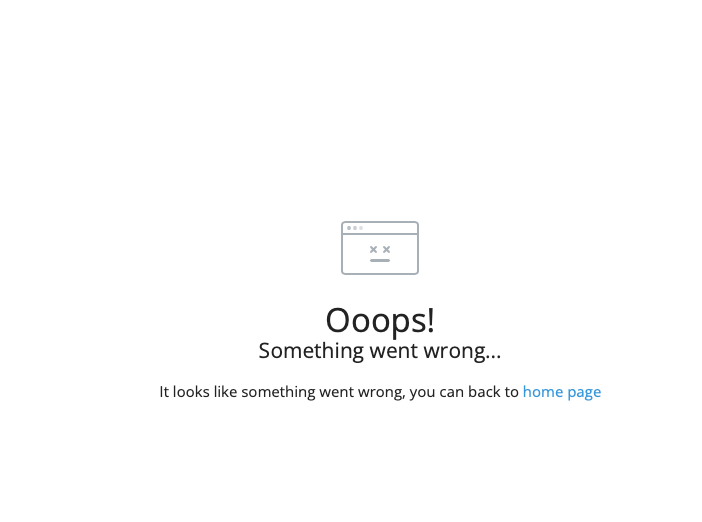Click the word "Something" in the subheading

(x=311, y=351)
